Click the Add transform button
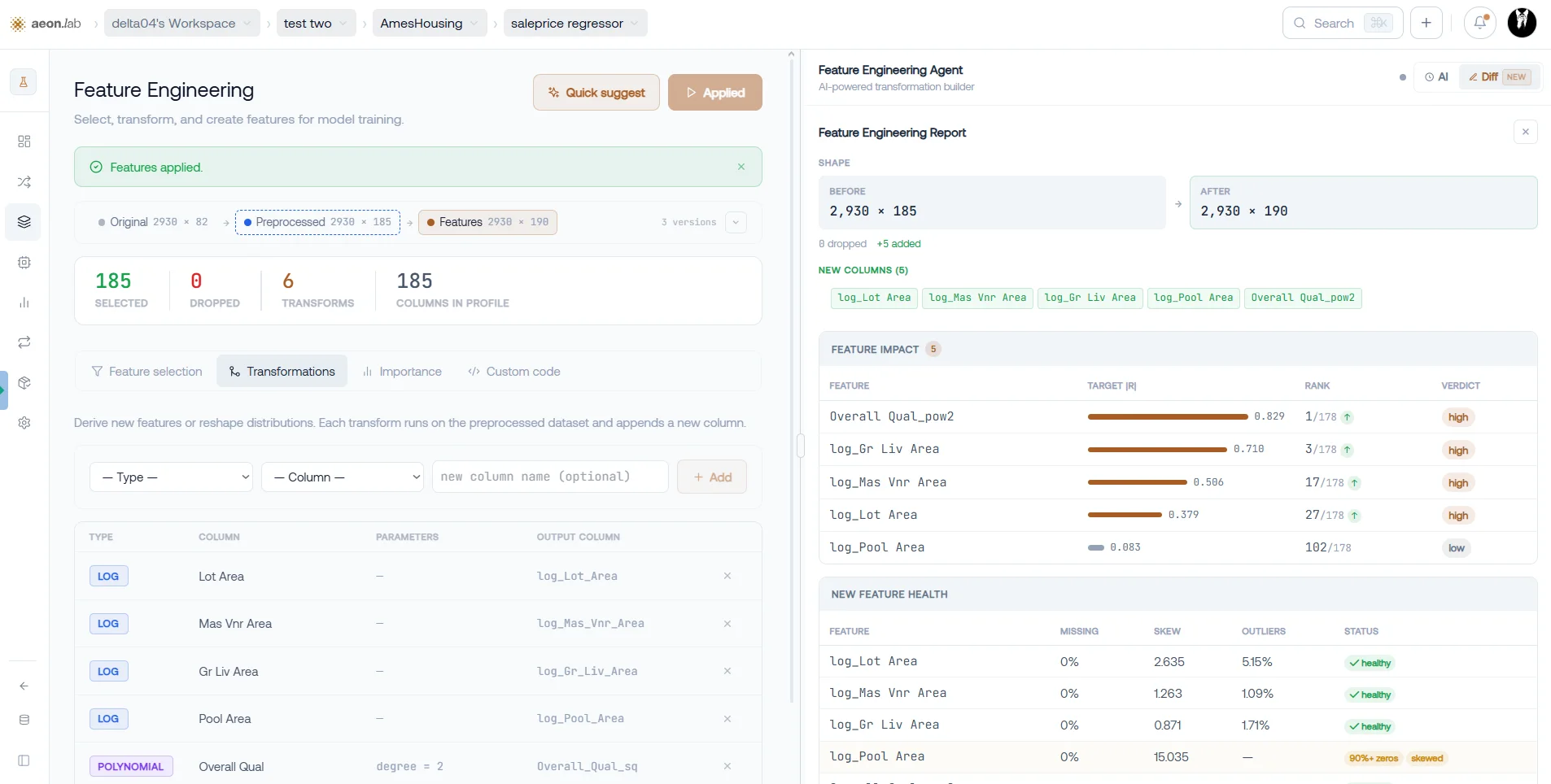 tap(712, 477)
